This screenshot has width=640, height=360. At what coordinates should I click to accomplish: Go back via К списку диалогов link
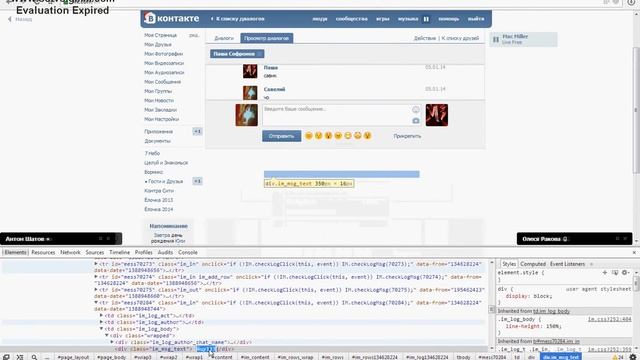point(238,19)
